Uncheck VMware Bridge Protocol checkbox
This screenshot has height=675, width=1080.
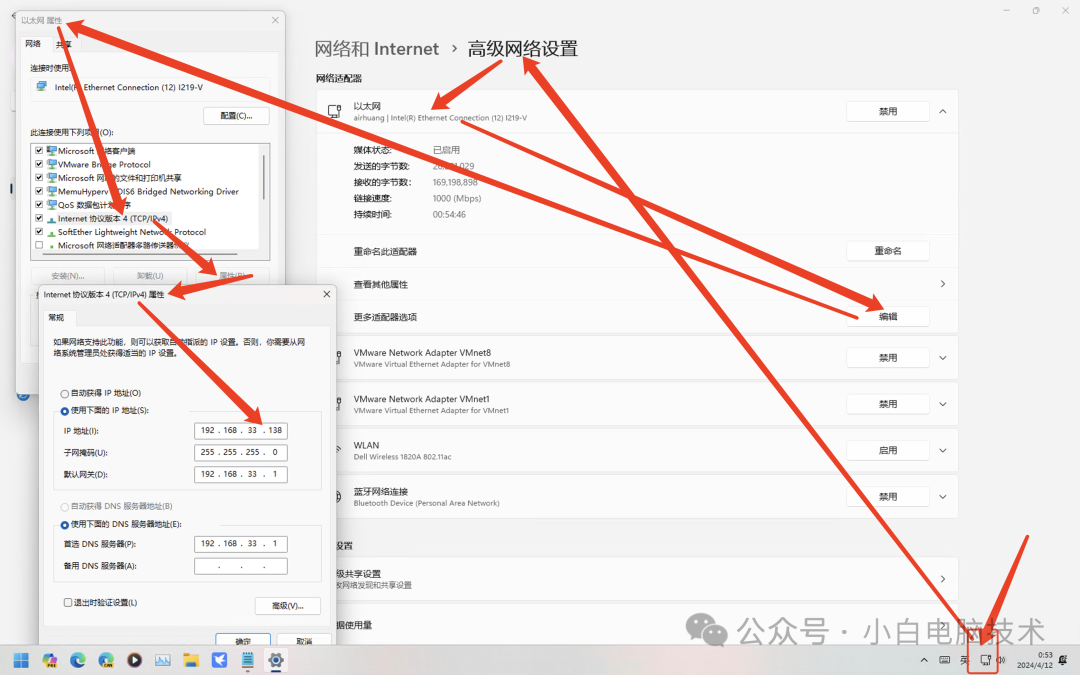(x=39, y=165)
